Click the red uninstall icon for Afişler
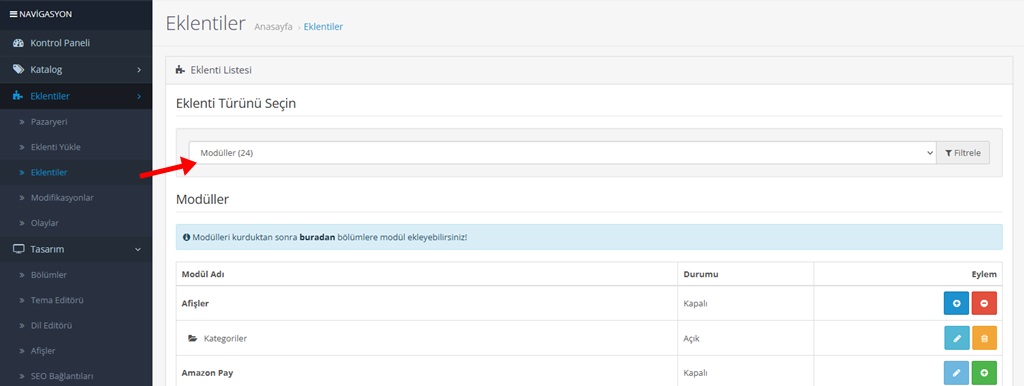 (984, 304)
